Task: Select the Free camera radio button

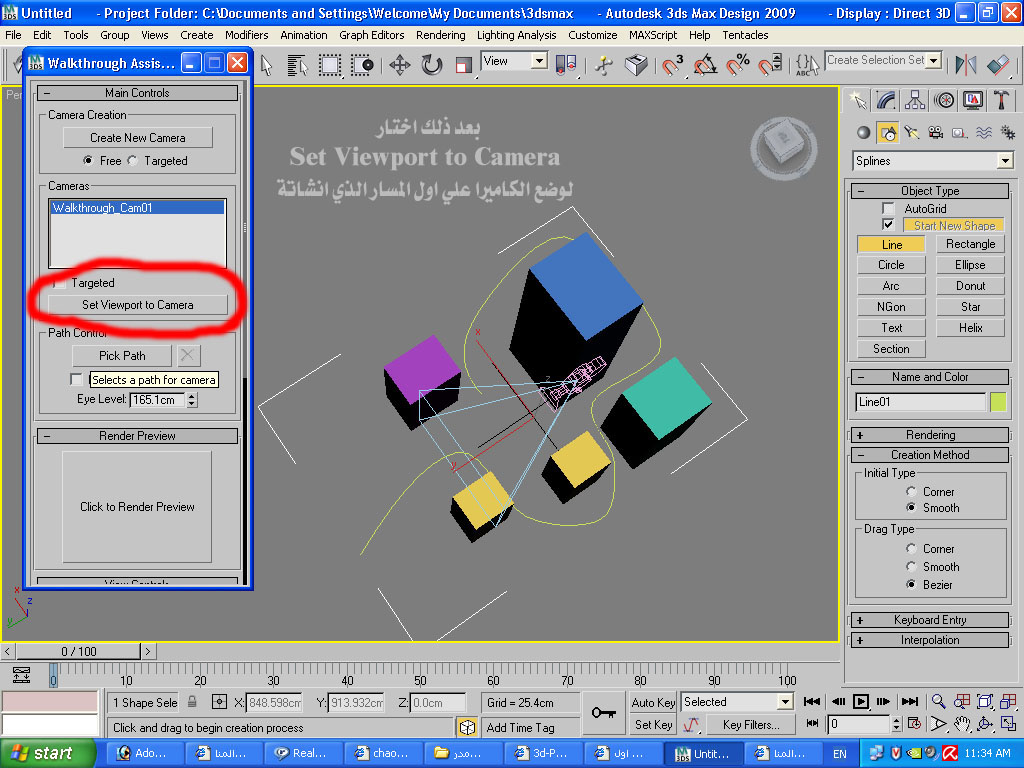Action: coord(88,161)
